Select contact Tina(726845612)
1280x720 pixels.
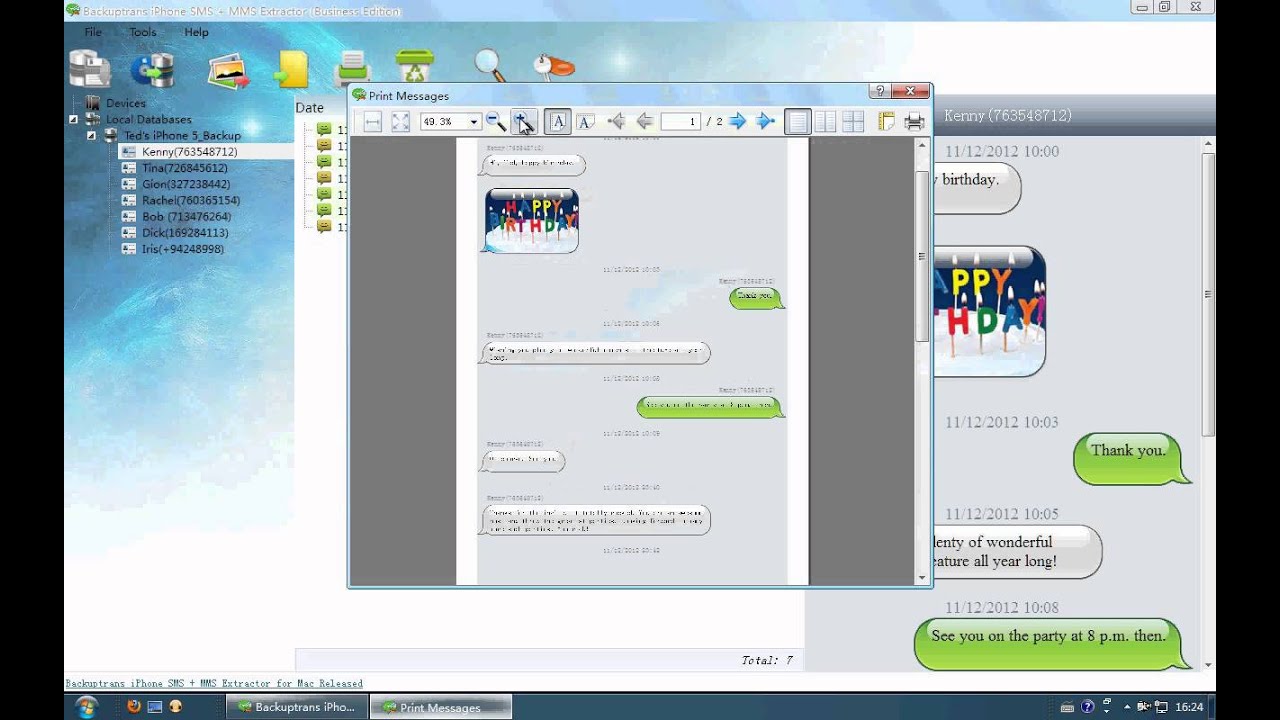(x=184, y=168)
